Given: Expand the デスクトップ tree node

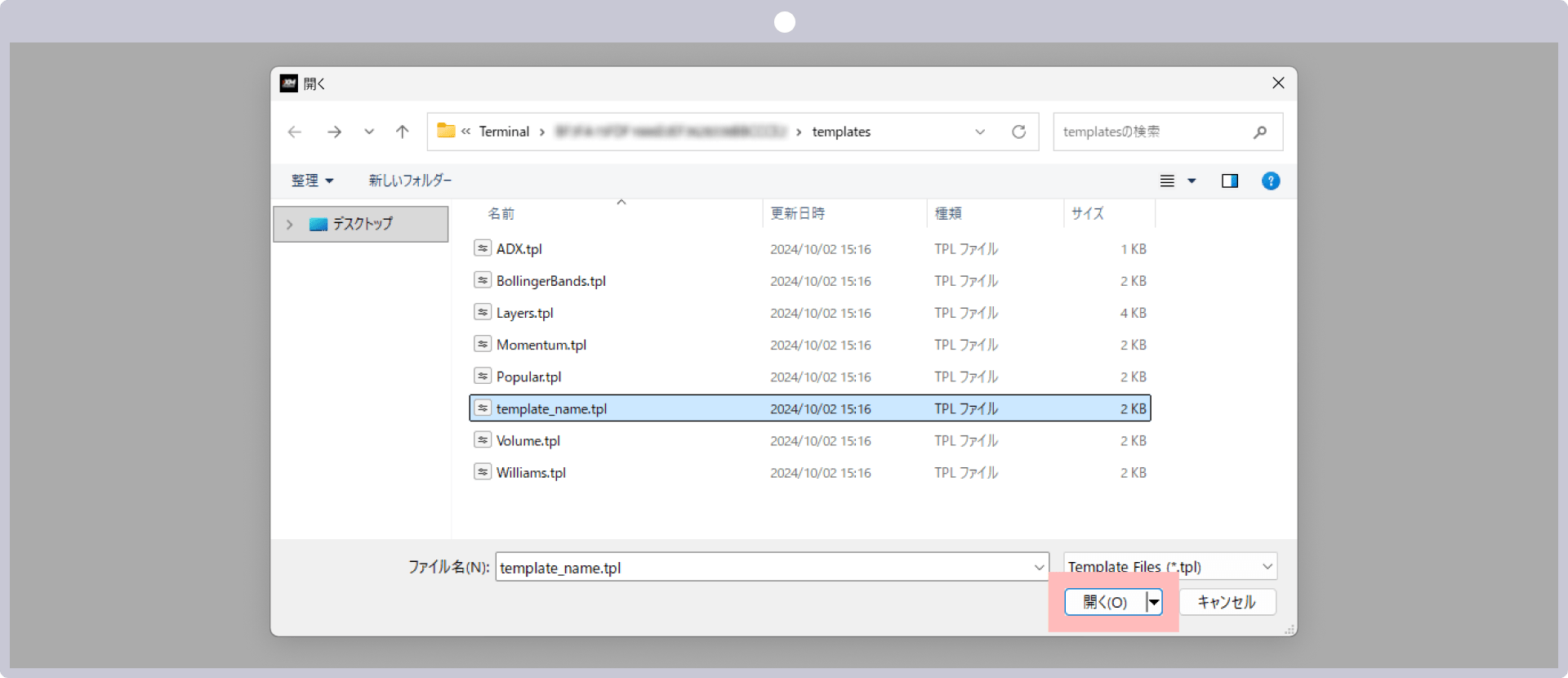Looking at the screenshot, I should [289, 224].
